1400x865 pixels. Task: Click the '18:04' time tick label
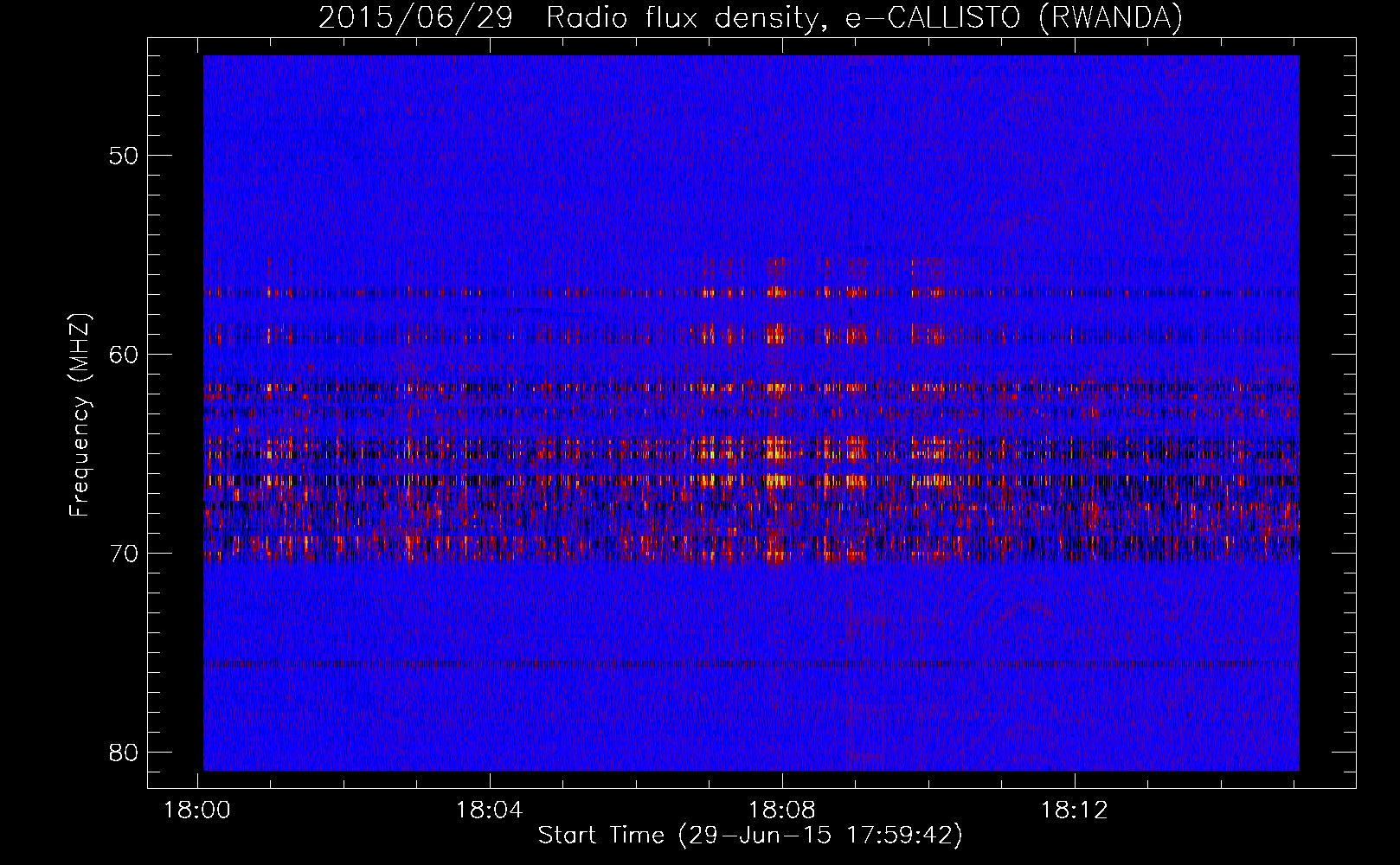(x=490, y=811)
